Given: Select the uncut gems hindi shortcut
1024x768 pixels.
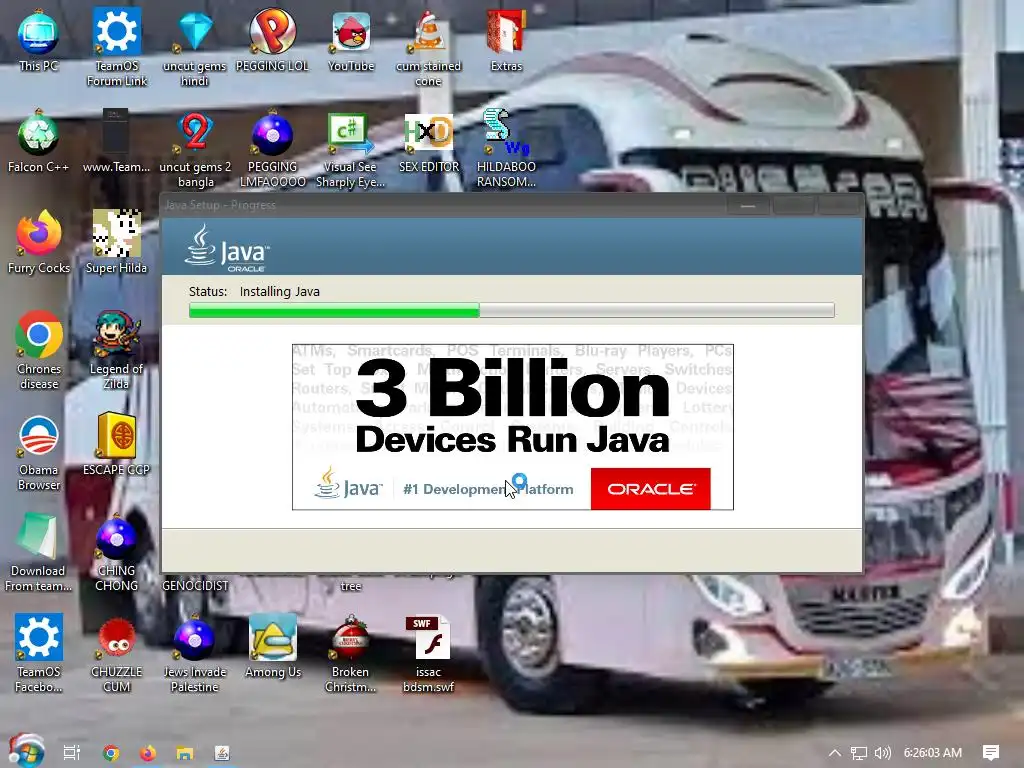Looking at the screenshot, I should (x=195, y=47).
